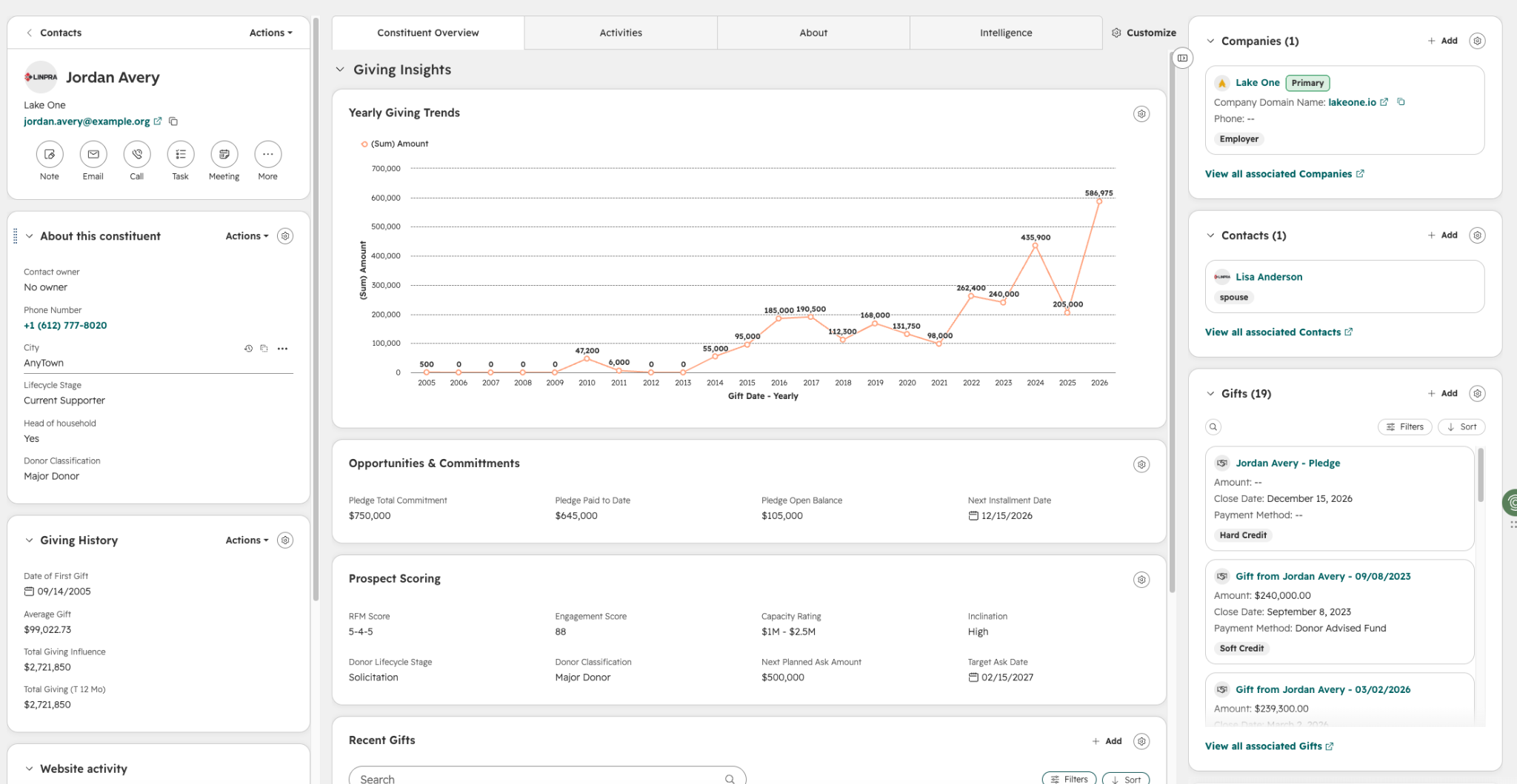Switch to the Activities tab

(x=621, y=33)
